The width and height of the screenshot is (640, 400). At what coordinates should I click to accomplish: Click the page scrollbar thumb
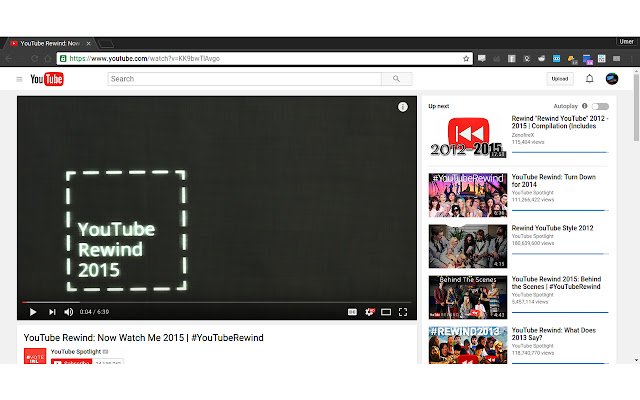[636, 108]
